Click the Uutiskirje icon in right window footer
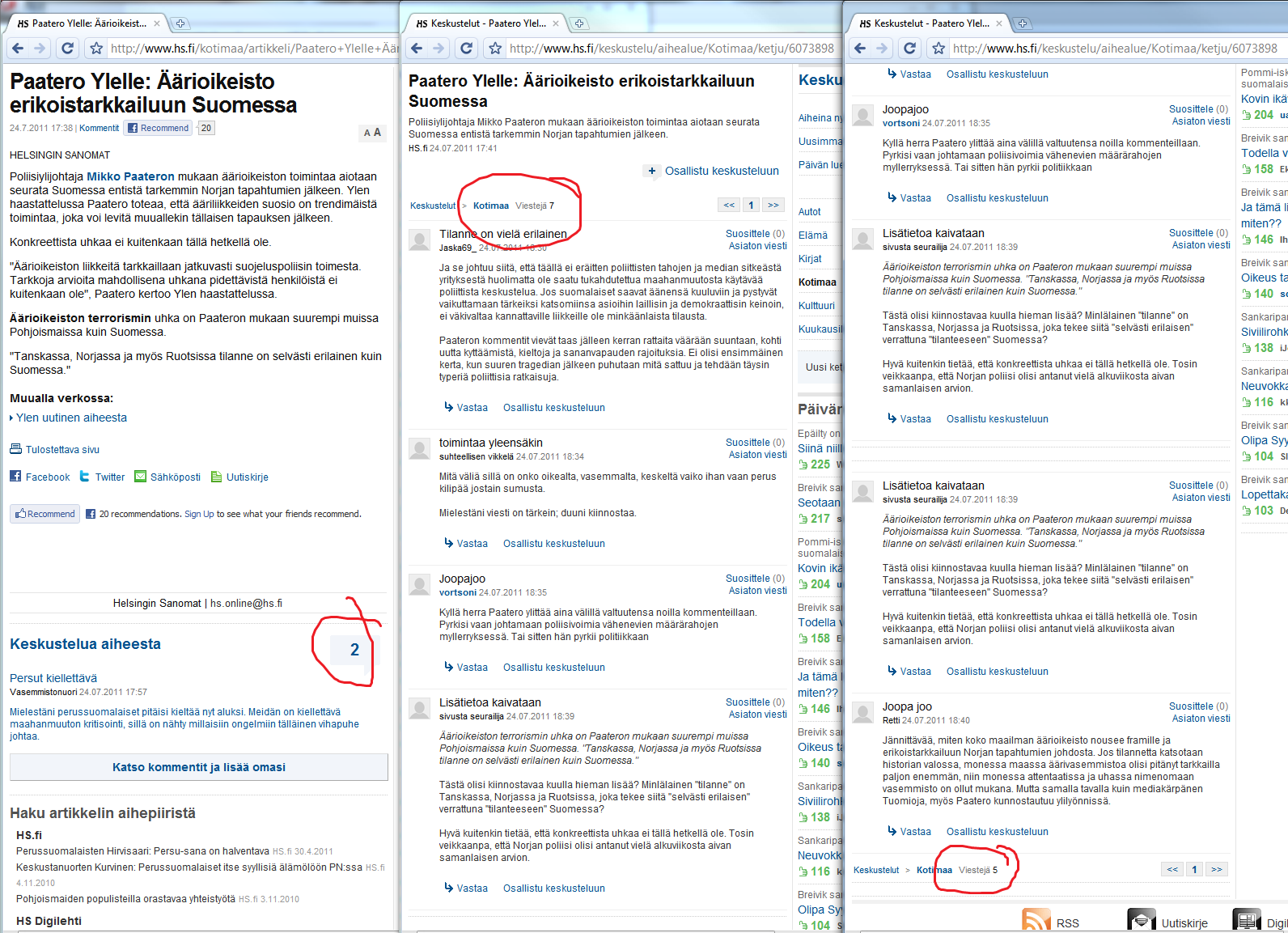 pyautogui.click(x=1141, y=921)
